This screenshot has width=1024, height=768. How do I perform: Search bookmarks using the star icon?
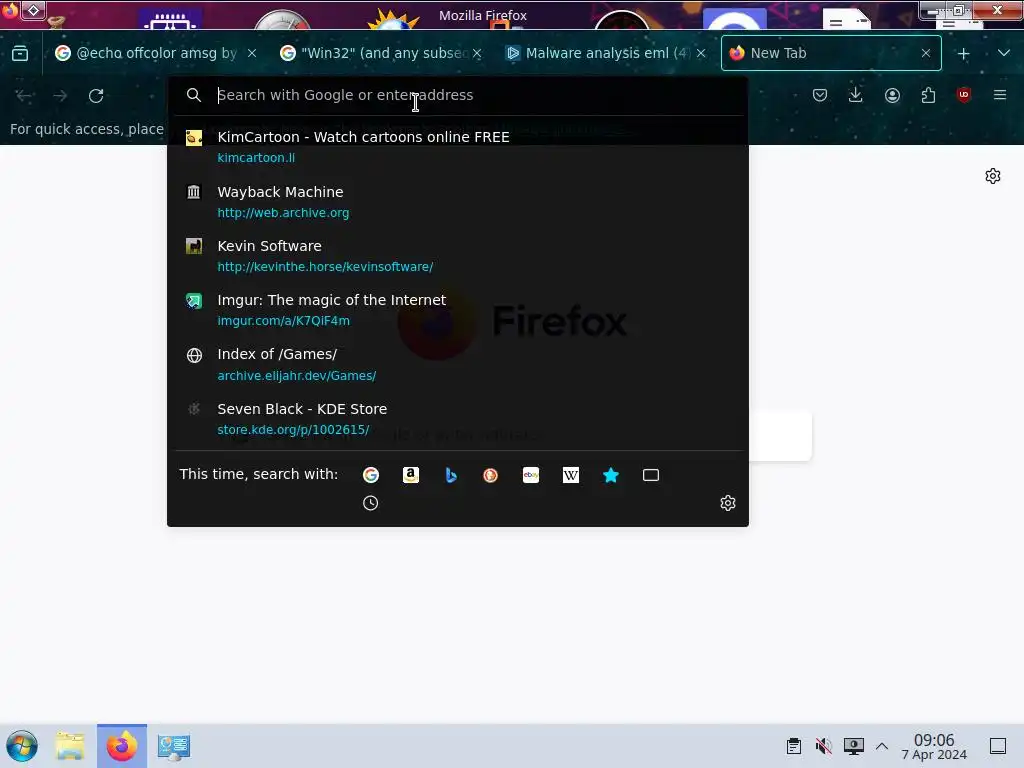point(611,475)
